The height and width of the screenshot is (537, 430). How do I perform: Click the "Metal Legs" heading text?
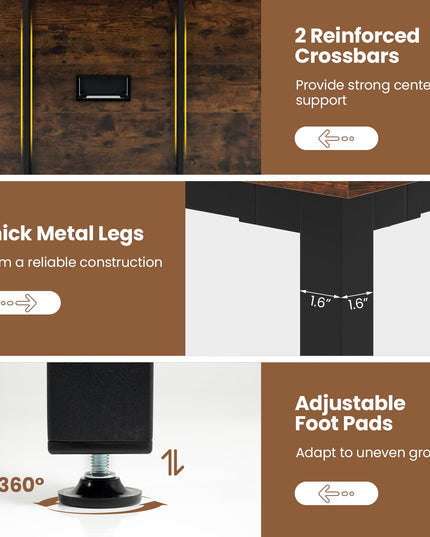90,234
